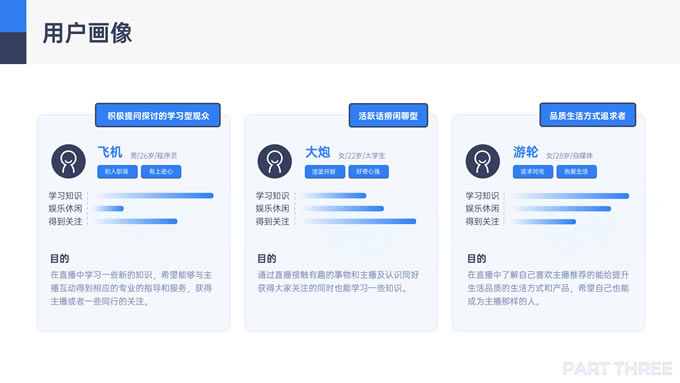Click the avatar icon next to 大炮

point(275,161)
